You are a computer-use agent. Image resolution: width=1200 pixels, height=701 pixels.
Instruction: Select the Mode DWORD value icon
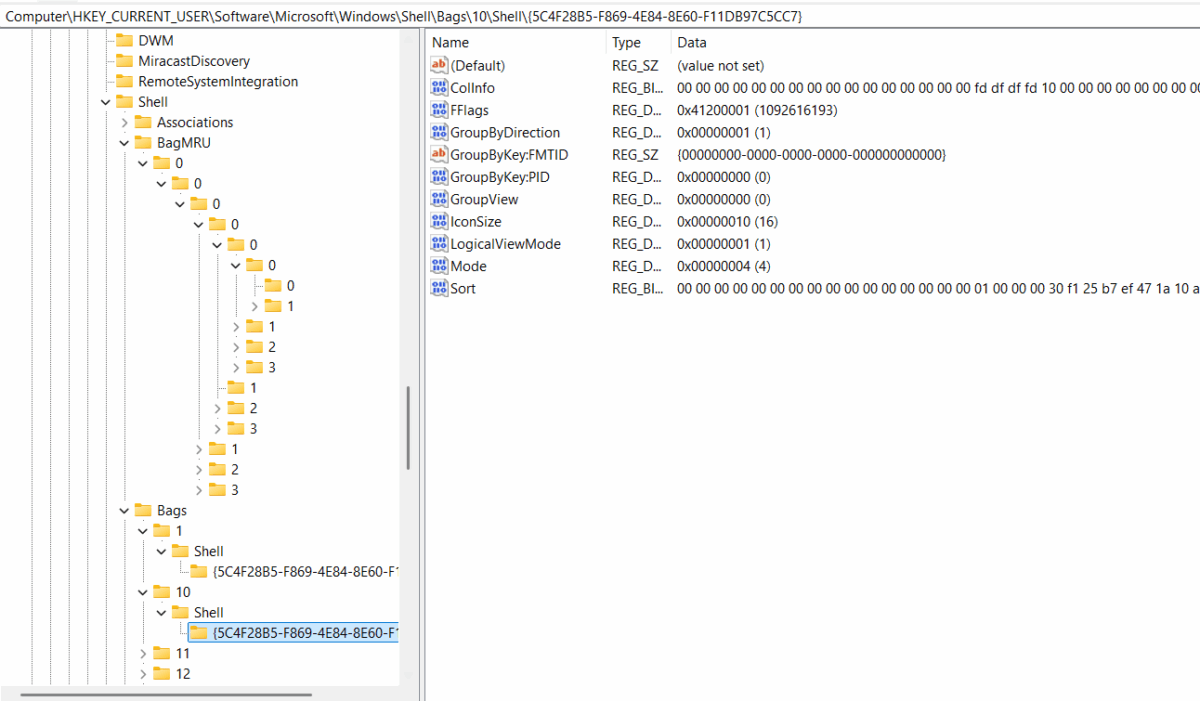coord(438,266)
